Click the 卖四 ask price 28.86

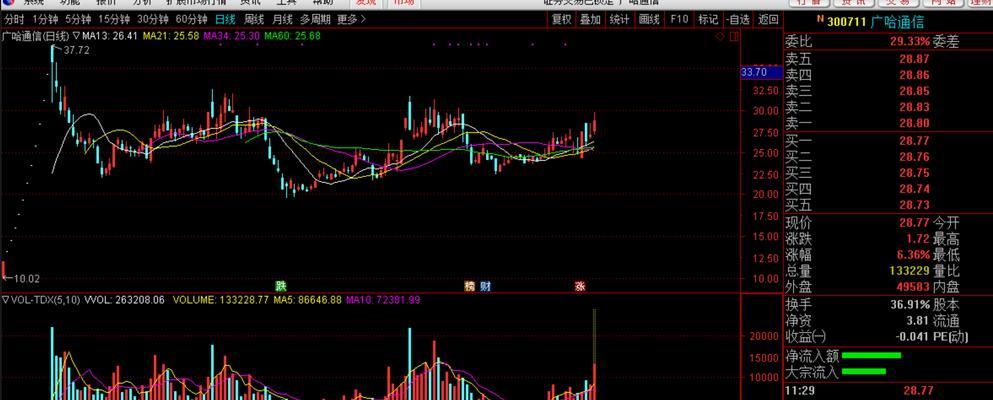point(914,75)
